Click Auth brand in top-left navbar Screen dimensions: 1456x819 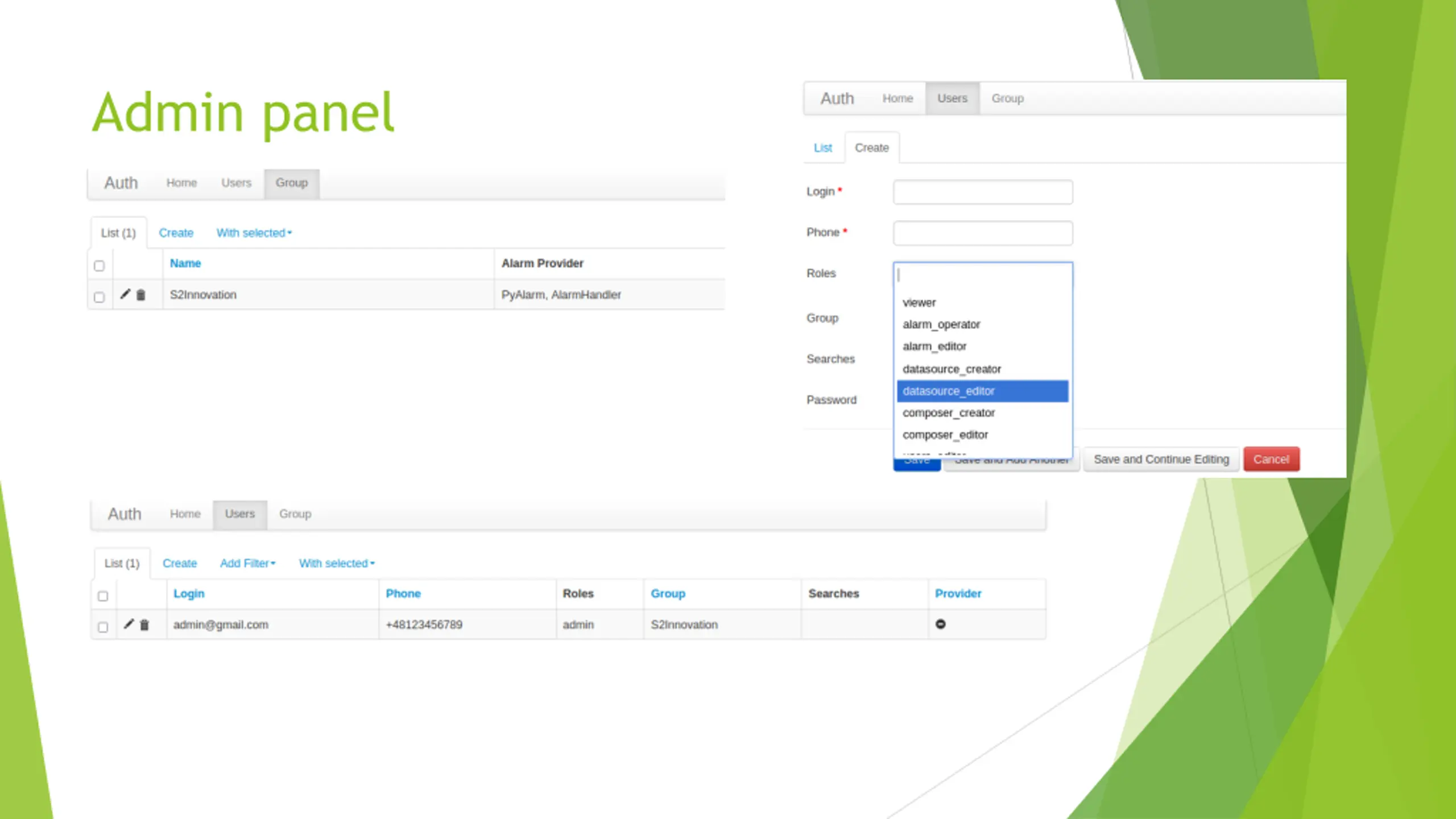pos(121,183)
